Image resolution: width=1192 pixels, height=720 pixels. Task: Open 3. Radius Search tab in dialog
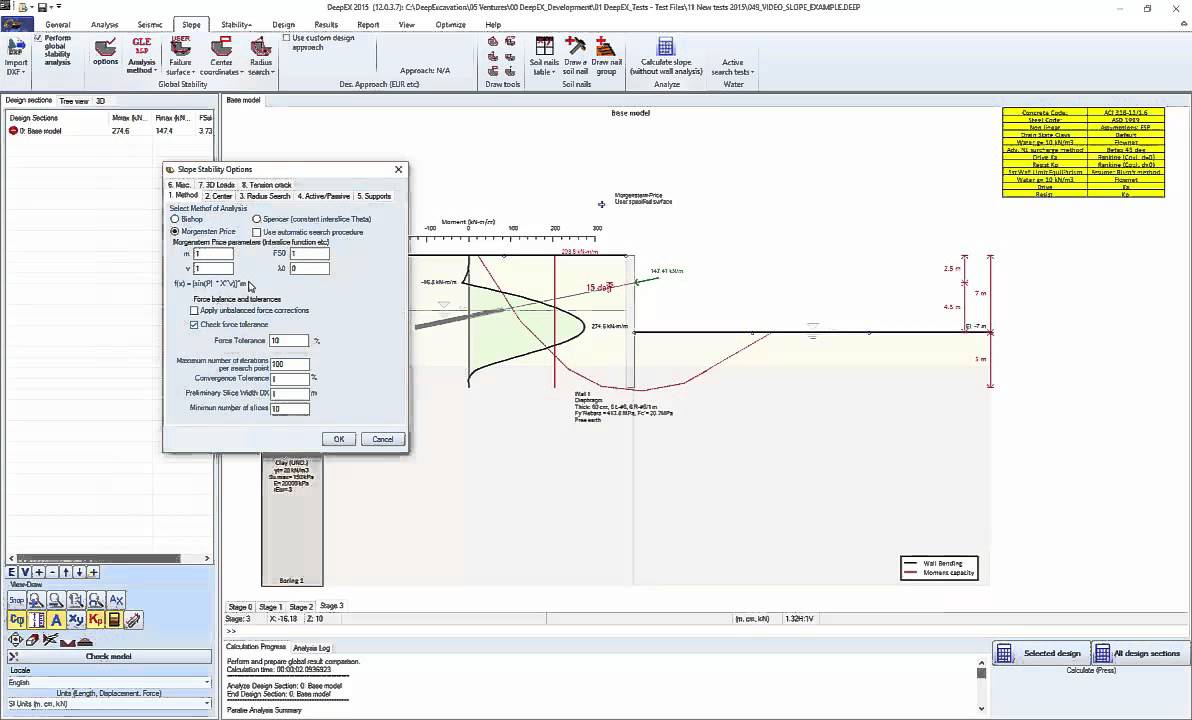tap(265, 196)
